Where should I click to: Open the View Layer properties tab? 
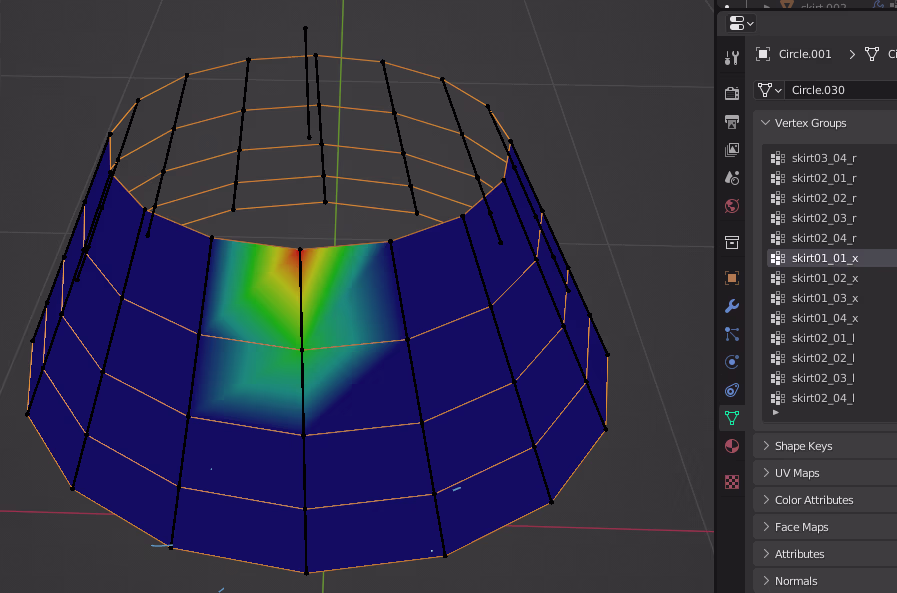(x=732, y=150)
